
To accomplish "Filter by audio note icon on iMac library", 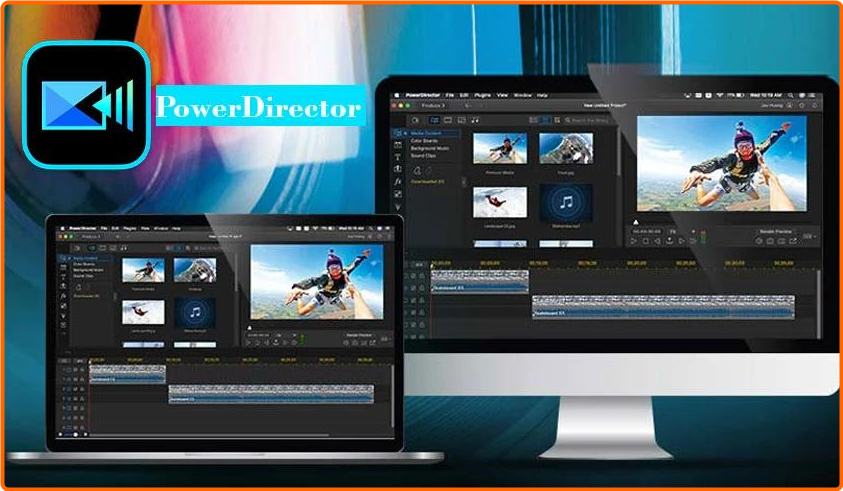I will 475,120.
